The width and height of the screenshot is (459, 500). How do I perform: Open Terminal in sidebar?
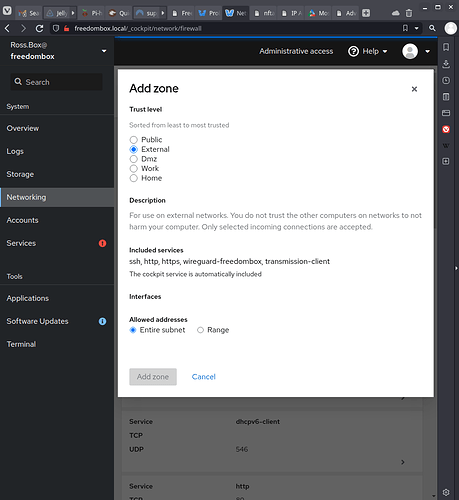[57, 344]
